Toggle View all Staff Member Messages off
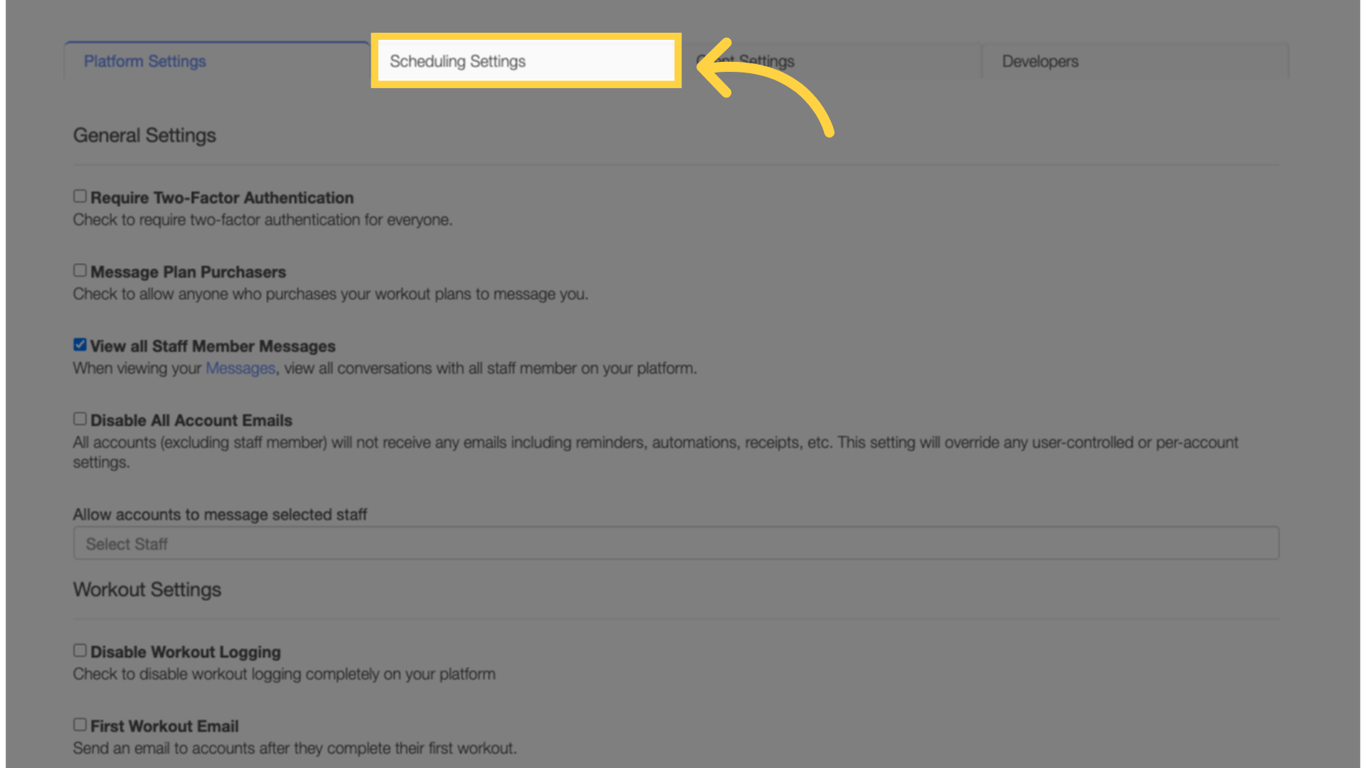 click(x=79, y=344)
